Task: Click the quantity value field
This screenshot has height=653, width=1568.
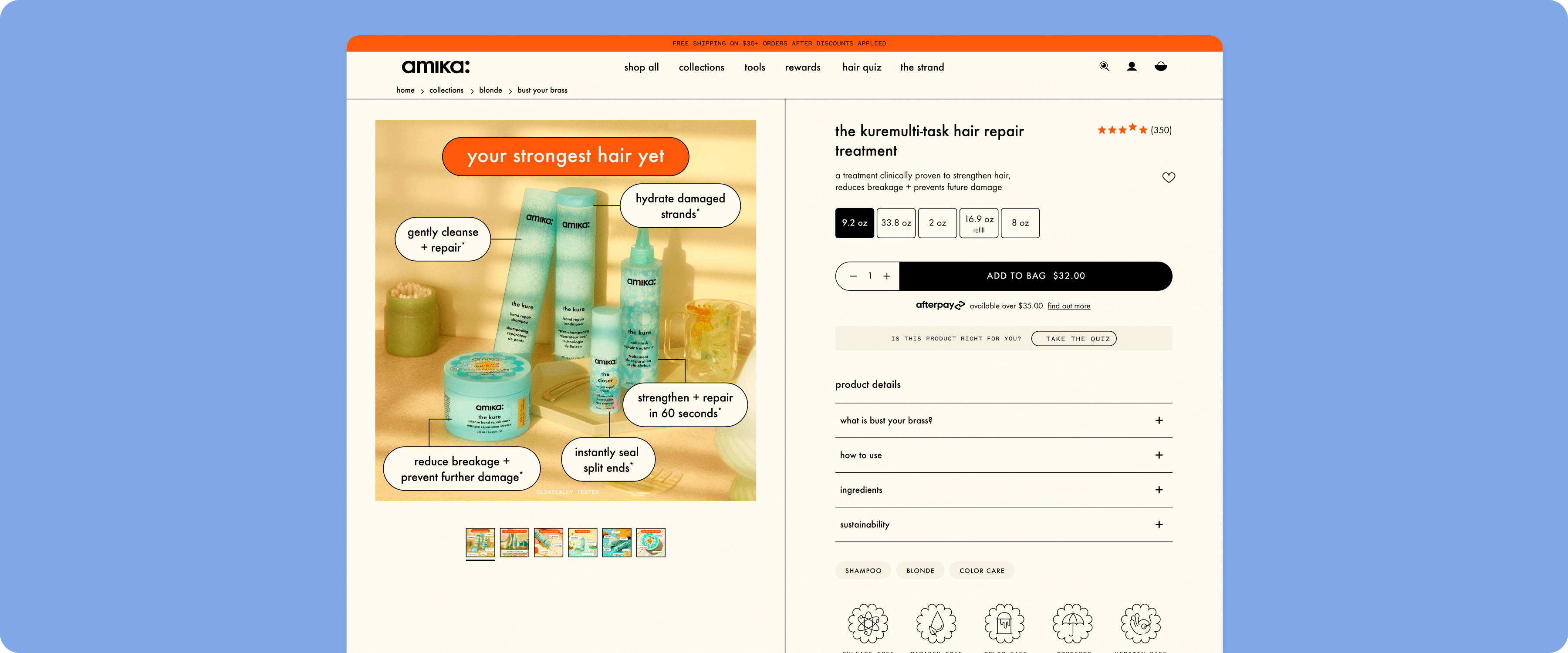Action: click(x=870, y=276)
